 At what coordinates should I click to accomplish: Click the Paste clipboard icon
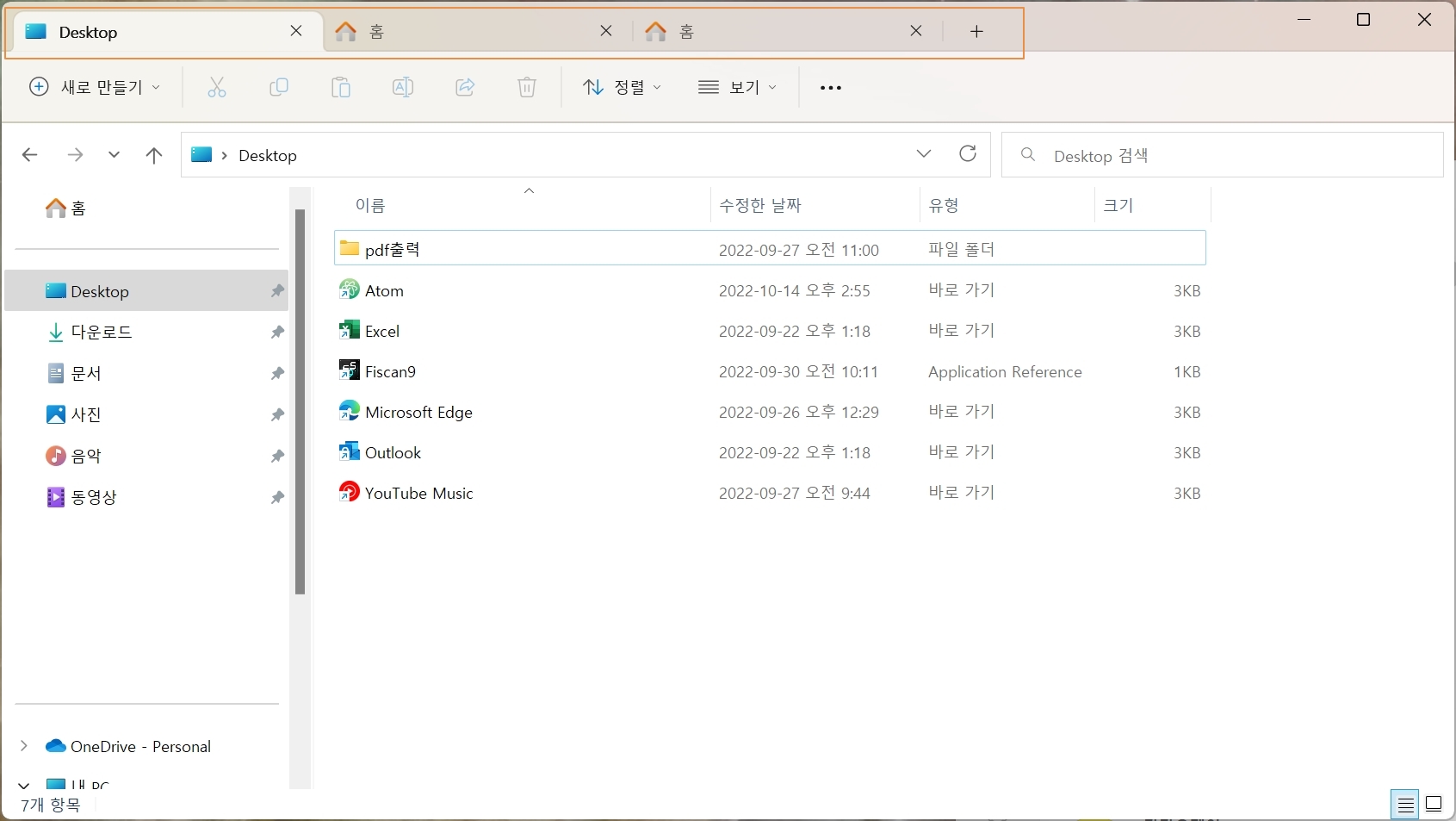tap(341, 87)
